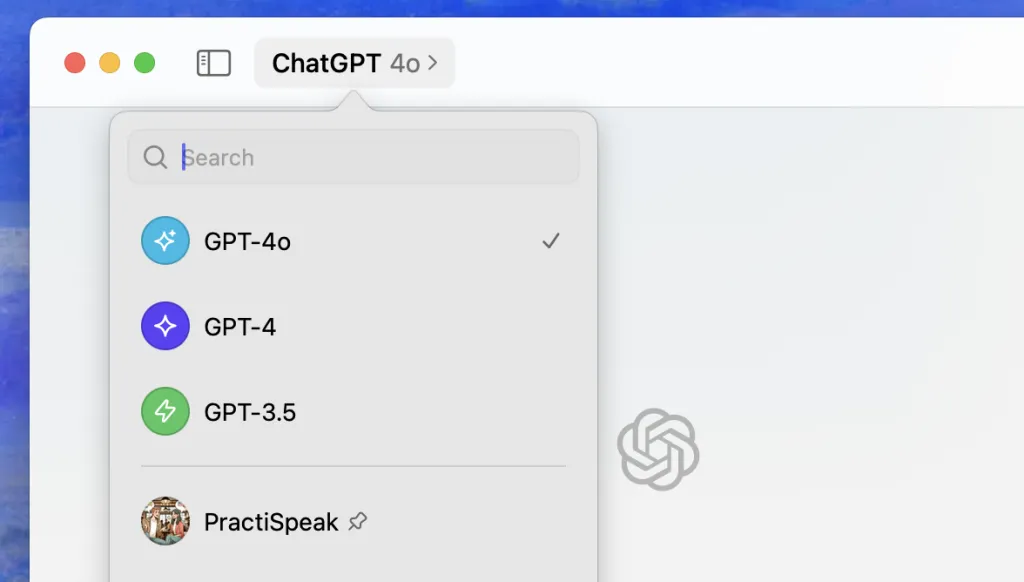Close the ChatGPT window with red button
The width and height of the screenshot is (1024, 582).
pyautogui.click(x=75, y=63)
